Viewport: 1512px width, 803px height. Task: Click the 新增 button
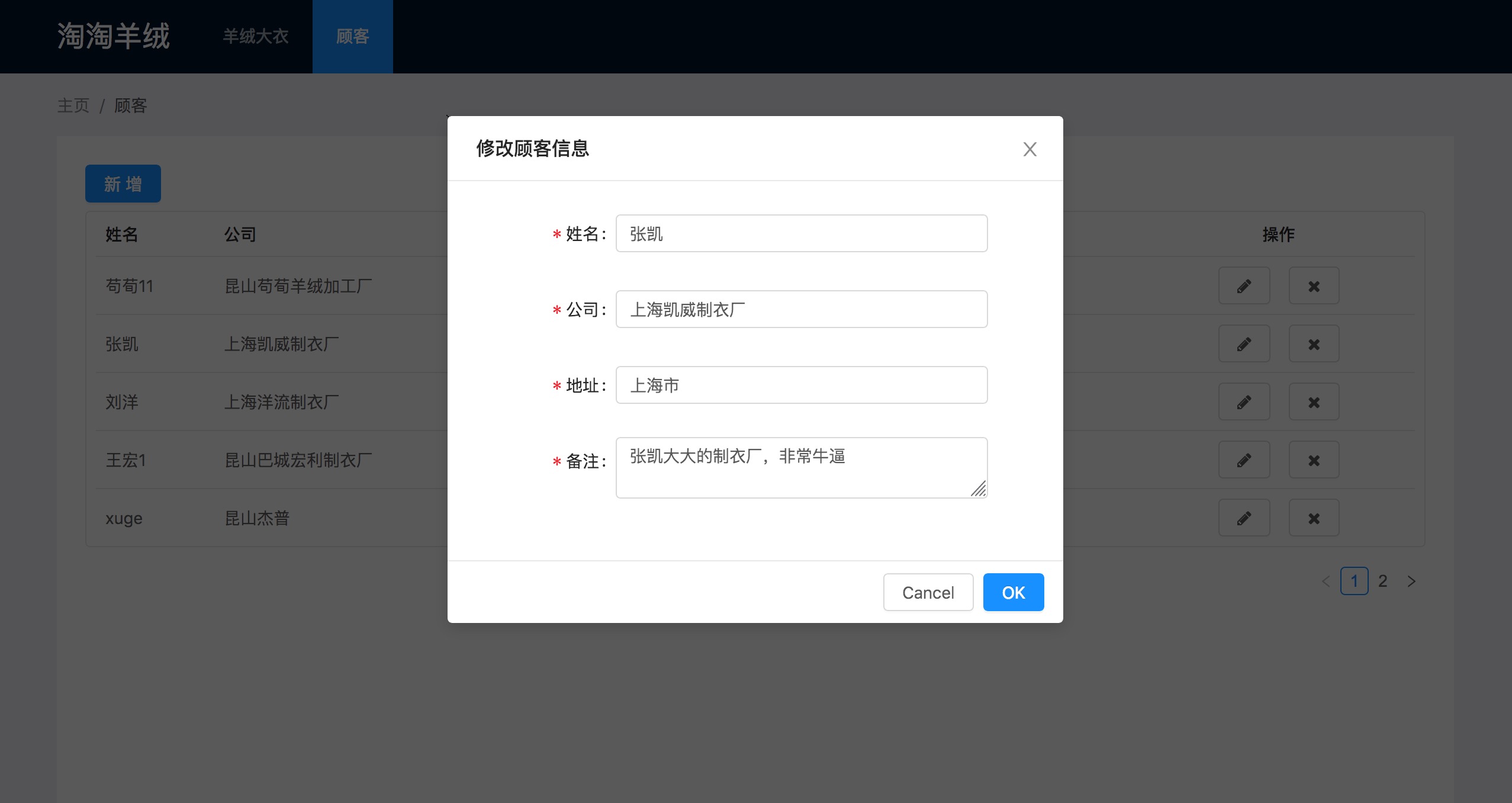[x=123, y=184]
